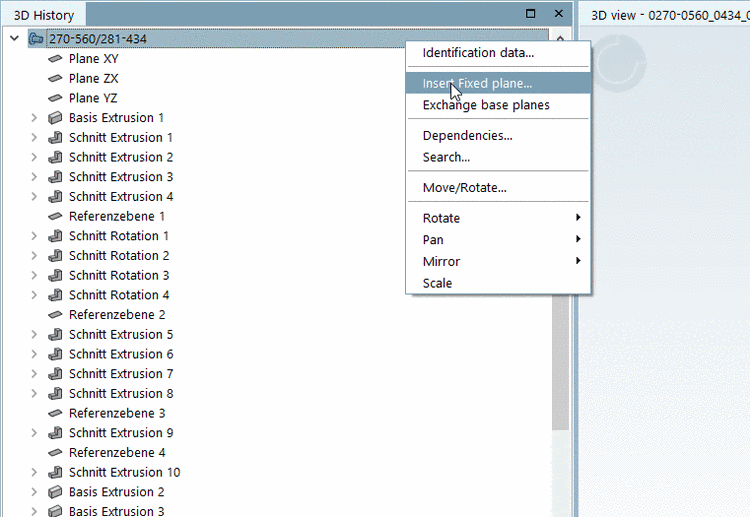
Task: Select the Schnitt Extrusion 10 text
Action: (x=124, y=473)
